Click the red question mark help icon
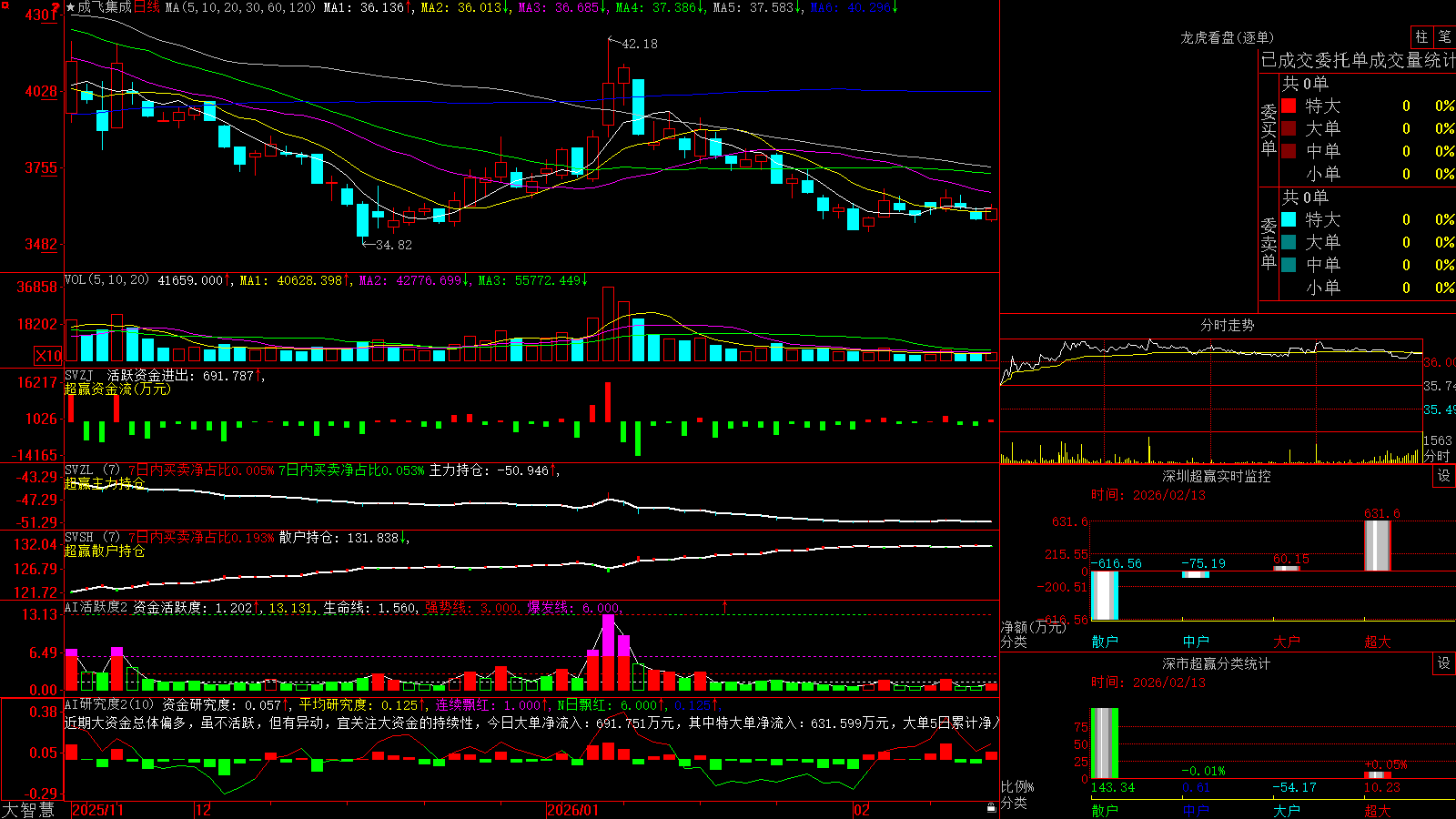 point(55,8)
